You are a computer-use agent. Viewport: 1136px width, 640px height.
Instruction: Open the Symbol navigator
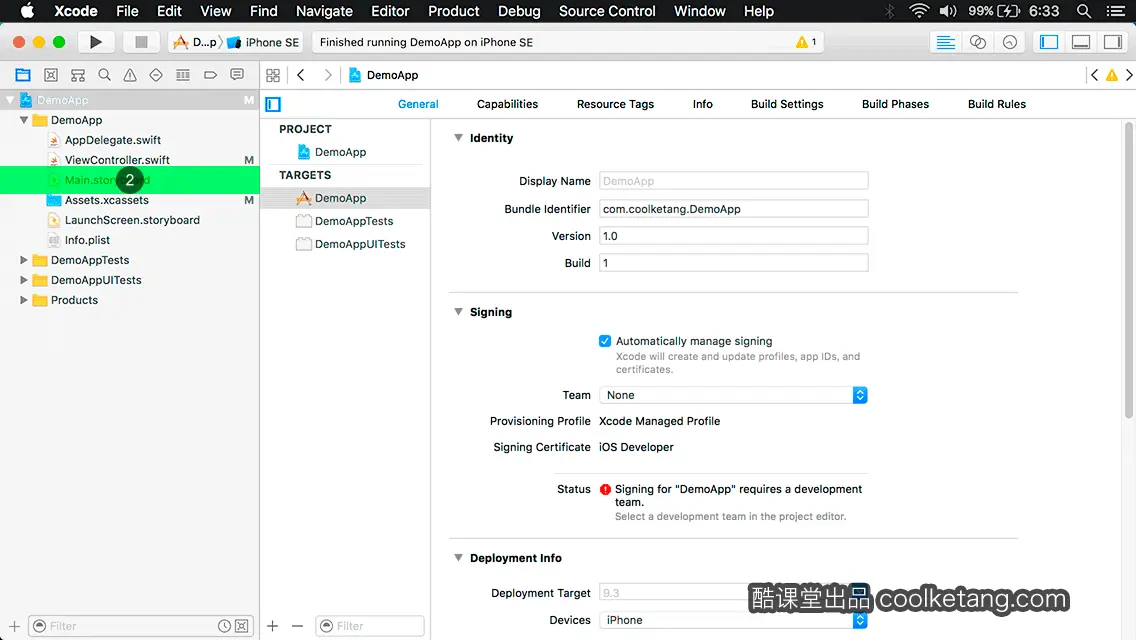[x=78, y=75]
